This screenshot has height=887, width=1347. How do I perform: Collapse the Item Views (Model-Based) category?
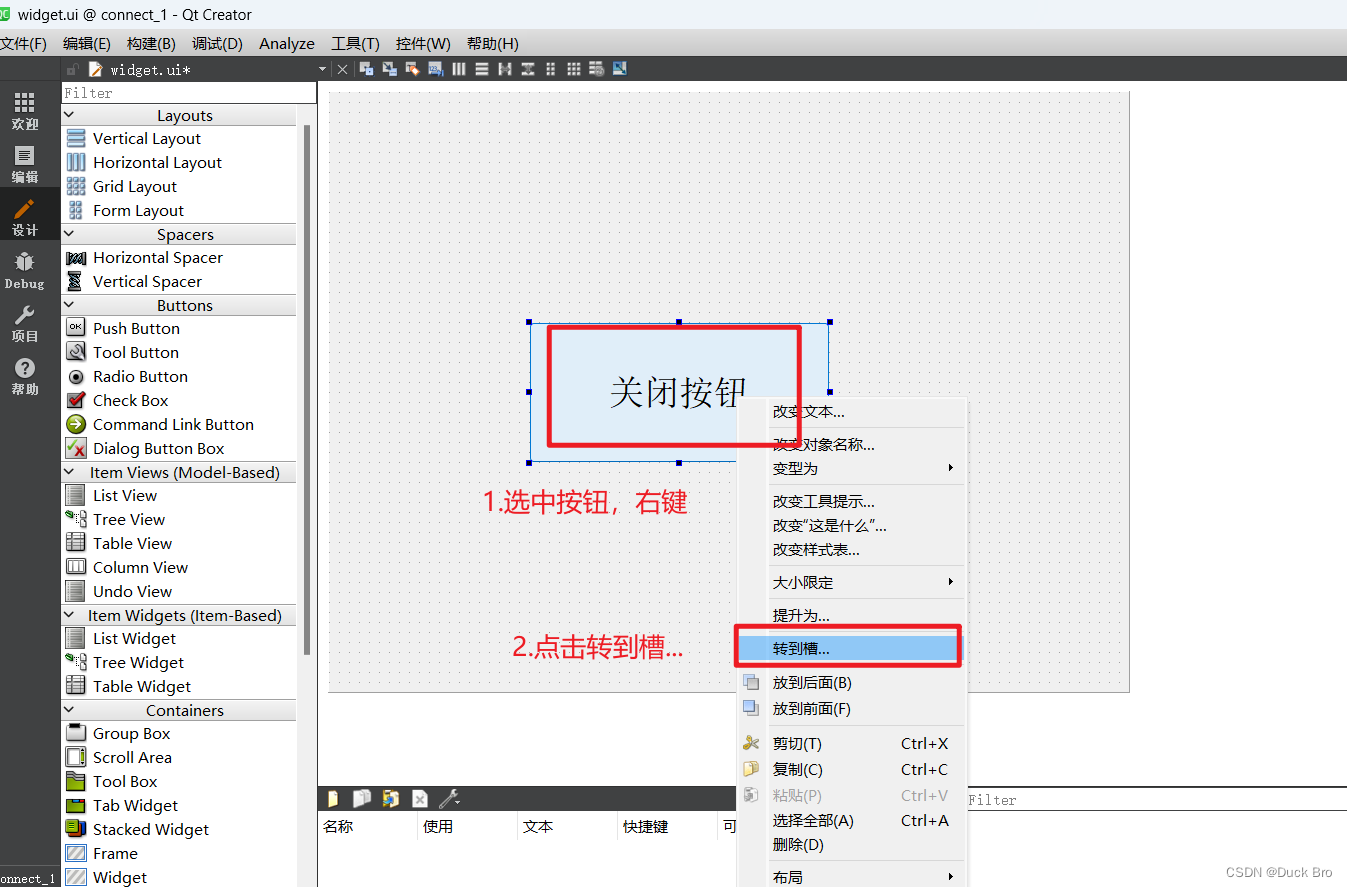[x=69, y=472]
